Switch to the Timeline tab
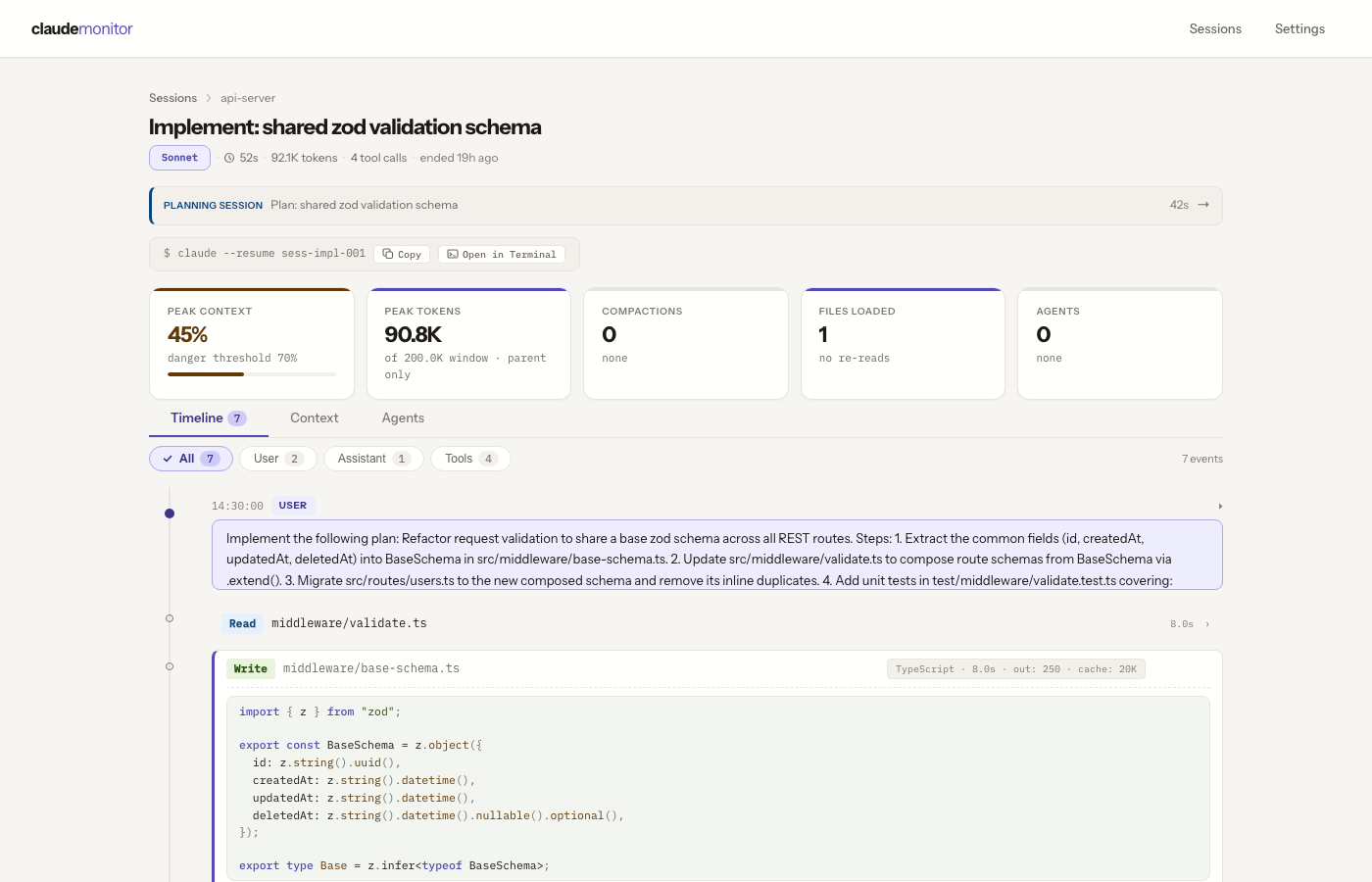Screen dimensions: 1372x882 pyautogui.click(x=209, y=418)
